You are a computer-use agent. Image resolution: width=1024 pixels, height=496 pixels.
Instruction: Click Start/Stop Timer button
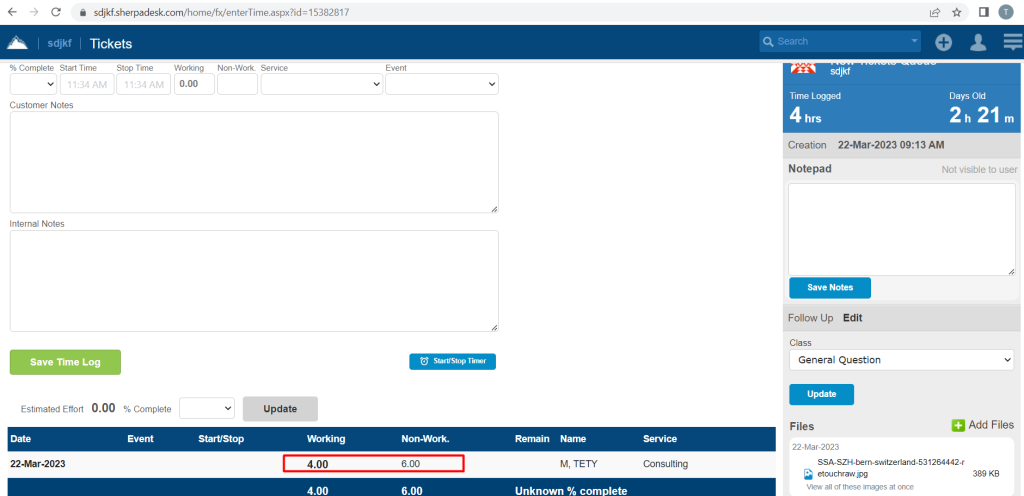coord(453,362)
